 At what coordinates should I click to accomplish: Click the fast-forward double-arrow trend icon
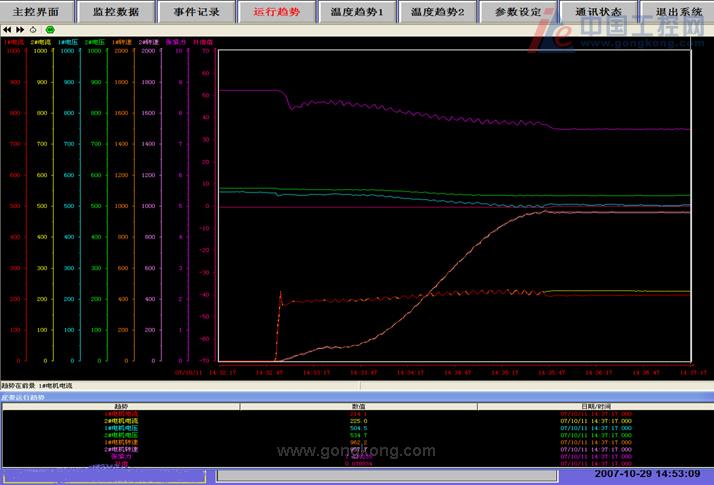(19, 31)
